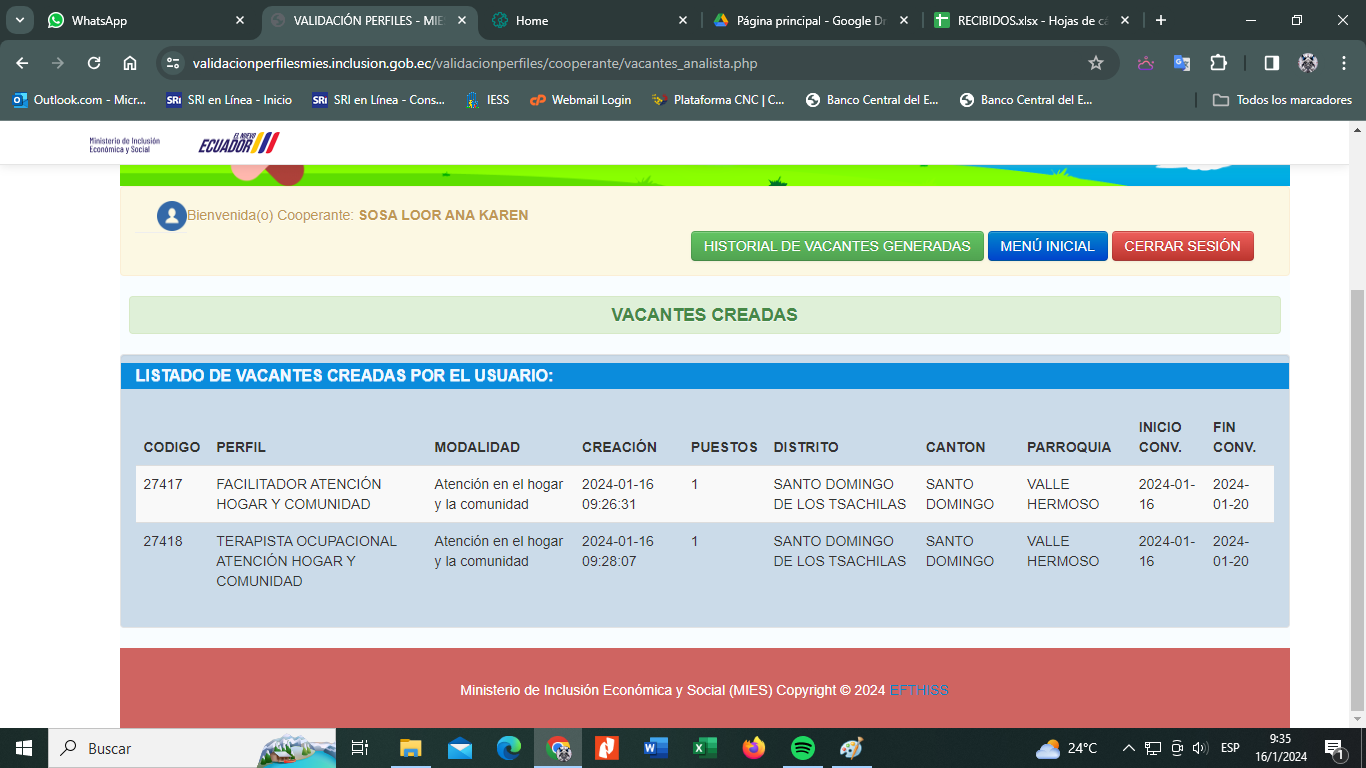
Task: Click the Chrome profile avatar
Action: coord(1308,63)
